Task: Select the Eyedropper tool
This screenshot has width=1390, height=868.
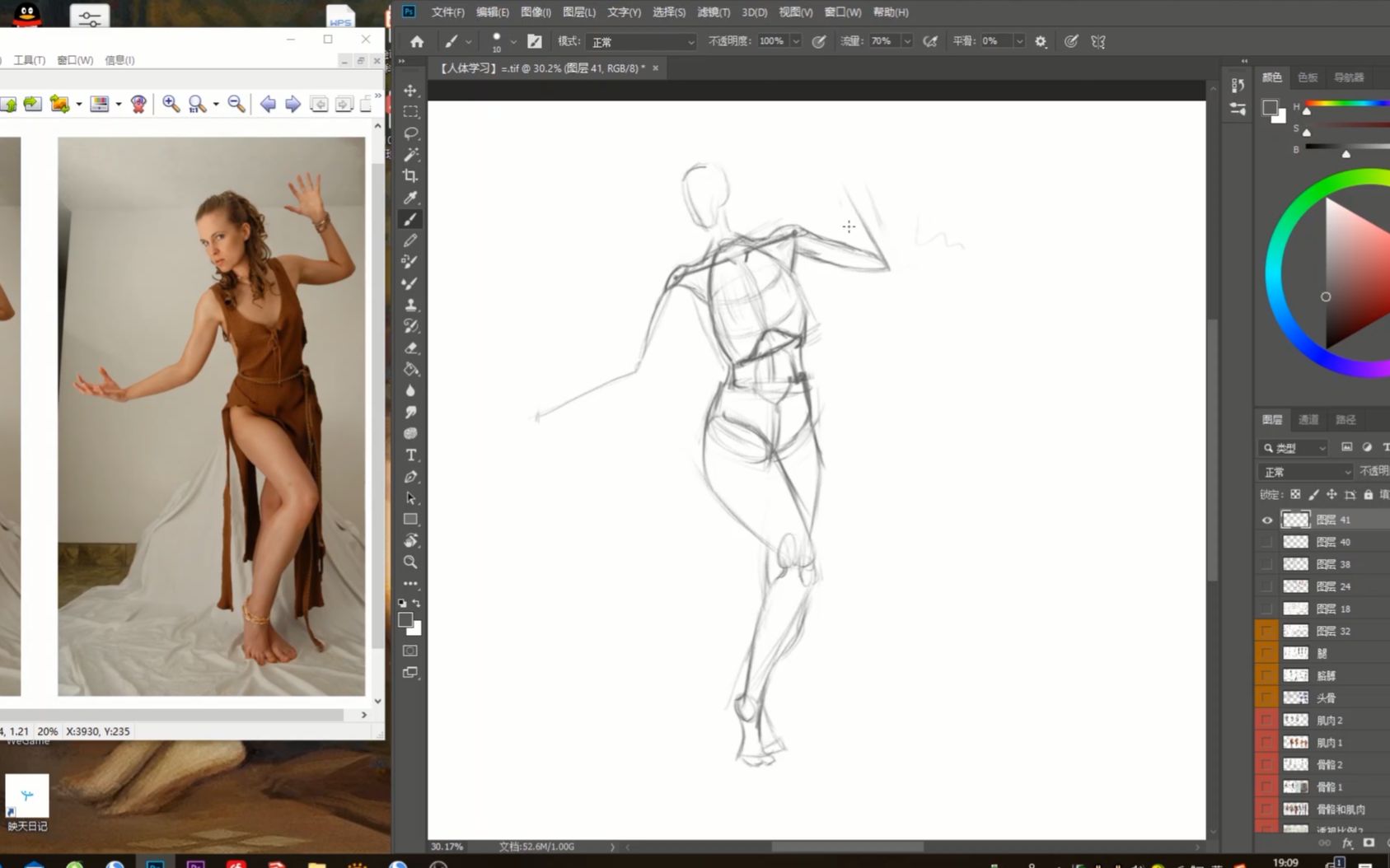Action: [x=410, y=197]
